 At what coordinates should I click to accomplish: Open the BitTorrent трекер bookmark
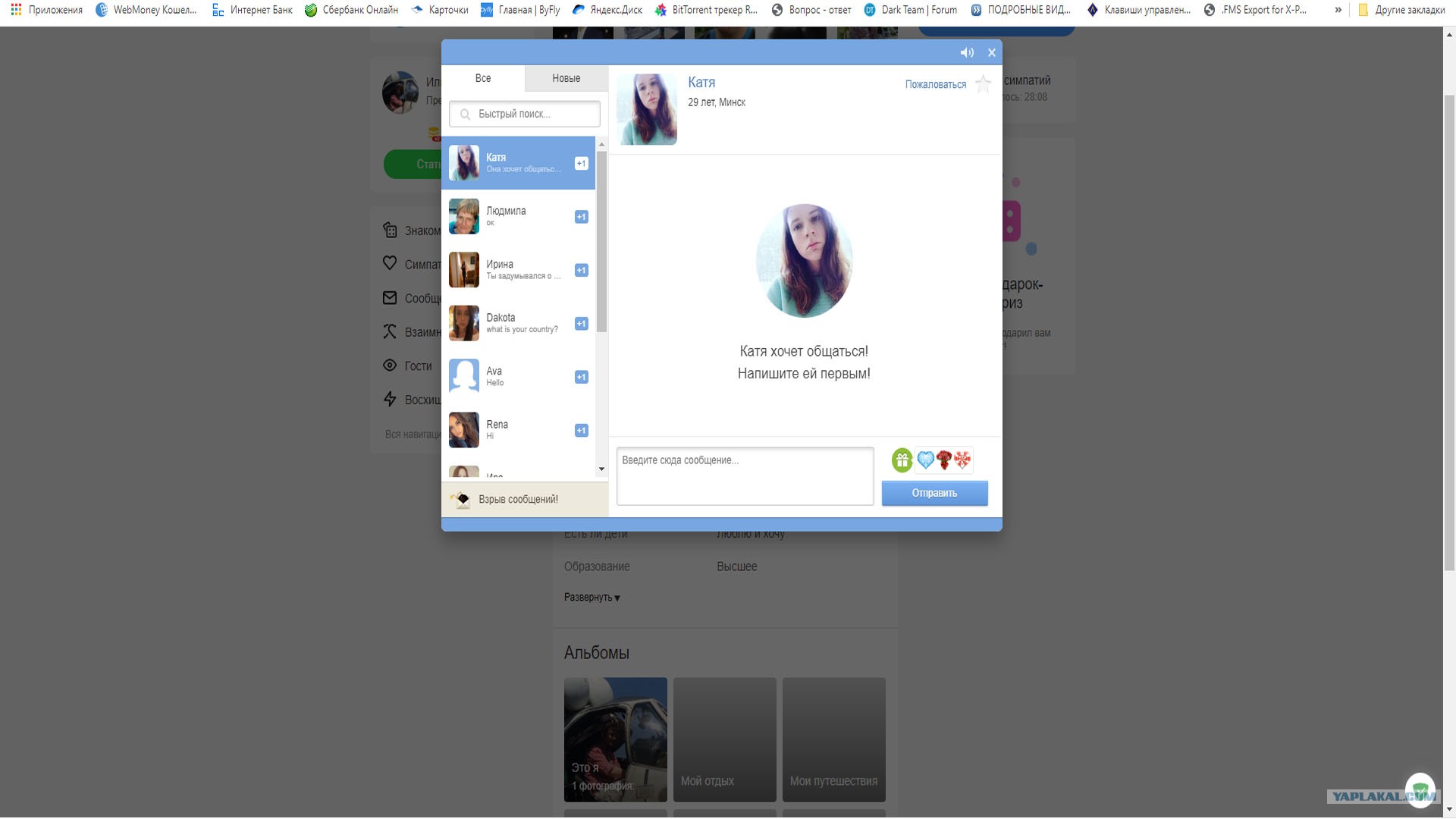[x=706, y=10]
